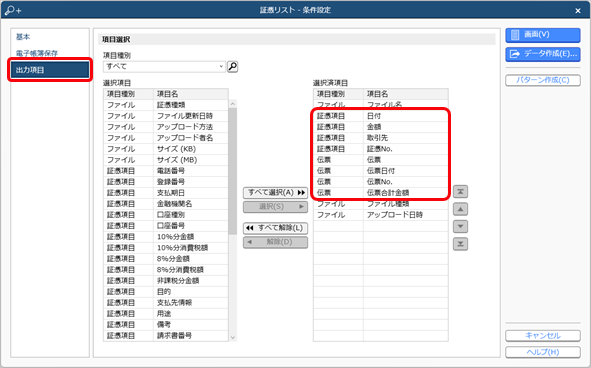Click the すべて選択(A) button

tap(276, 193)
